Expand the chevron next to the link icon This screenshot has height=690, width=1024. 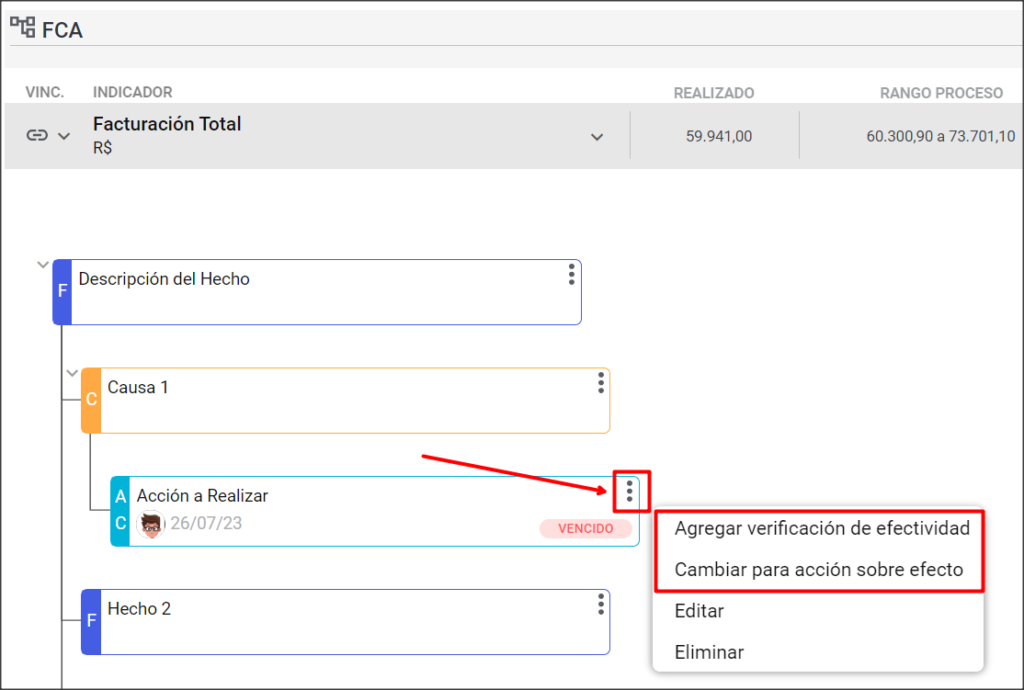click(x=64, y=136)
